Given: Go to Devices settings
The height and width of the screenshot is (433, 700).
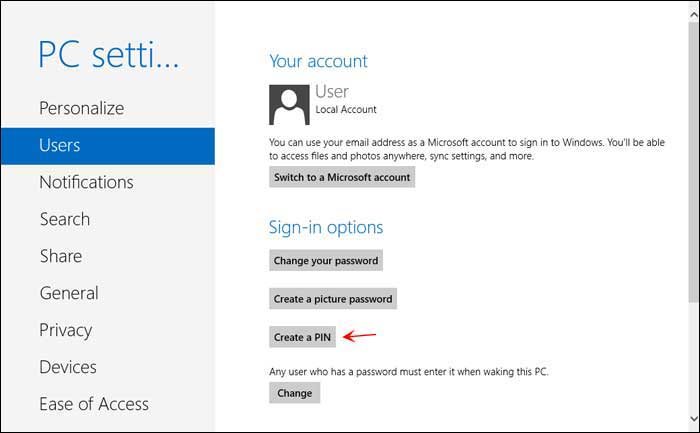Looking at the screenshot, I should click(x=68, y=367).
